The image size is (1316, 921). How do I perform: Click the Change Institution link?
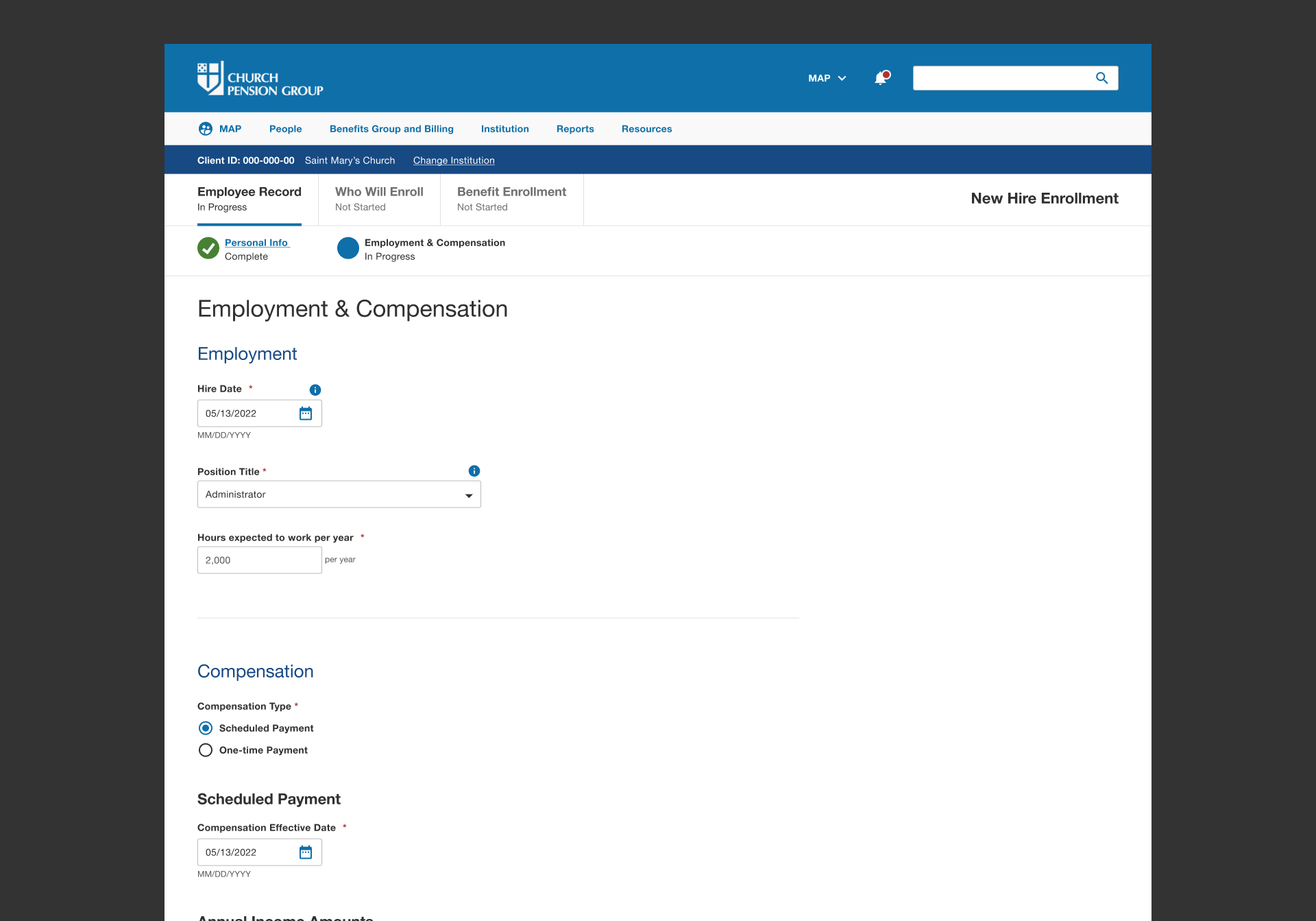[454, 160]
